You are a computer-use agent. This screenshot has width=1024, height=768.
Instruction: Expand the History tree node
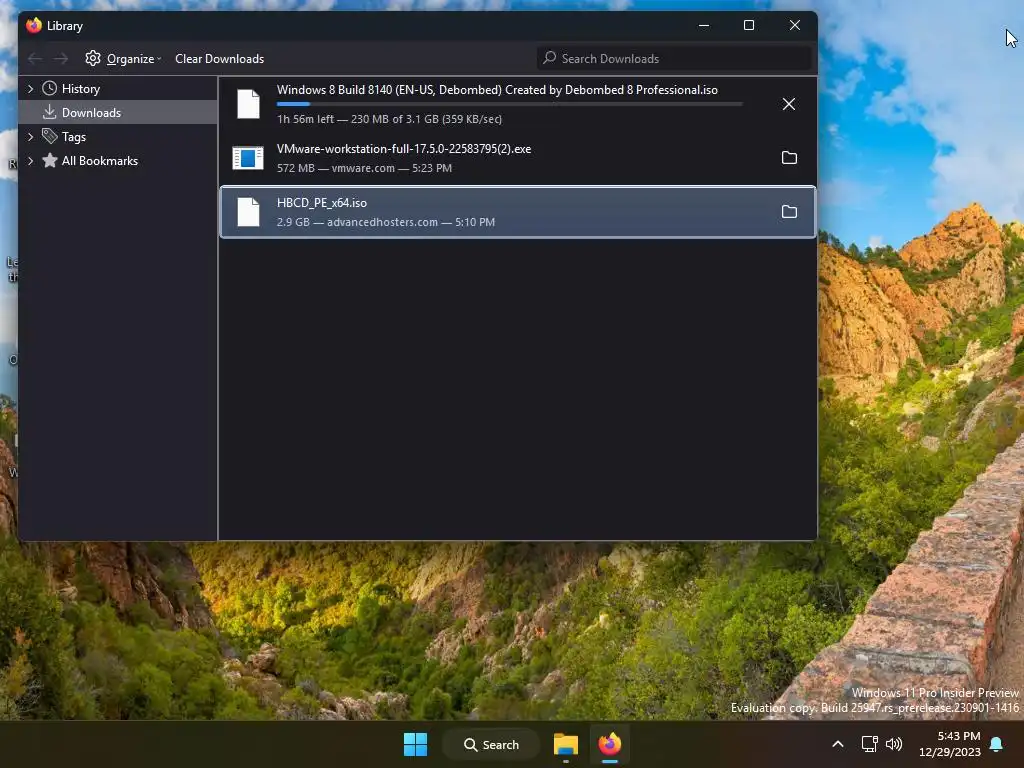(x=30, y=89)
